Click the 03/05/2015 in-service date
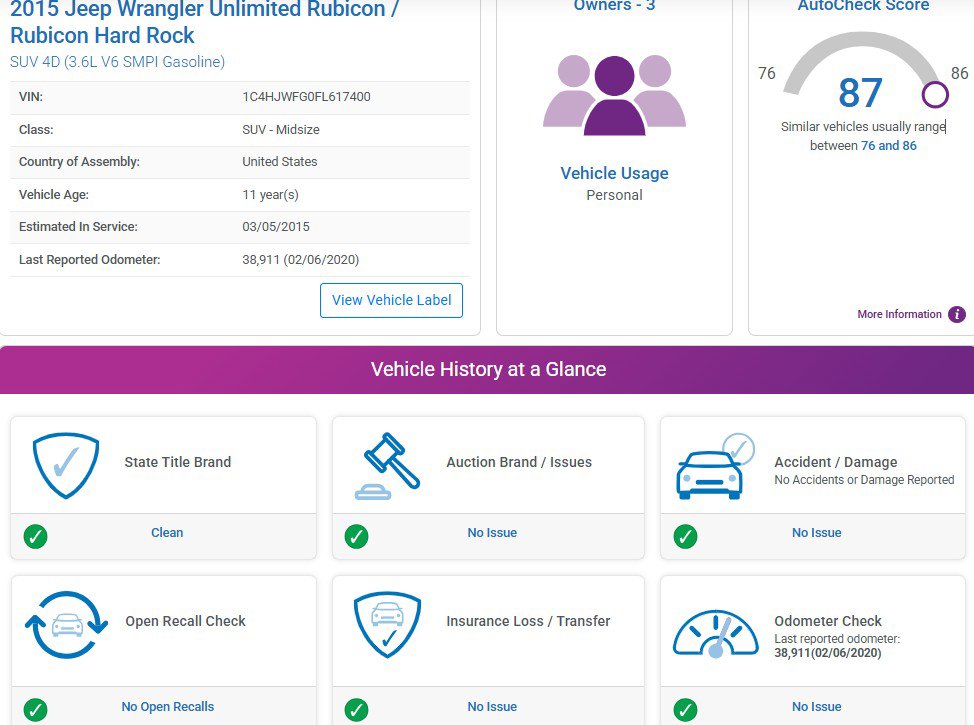Screen dimensions: 974x725 tap(276, 227)
